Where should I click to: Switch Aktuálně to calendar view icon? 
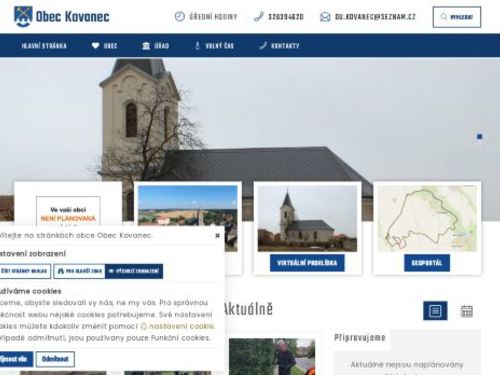coord(467,311)
